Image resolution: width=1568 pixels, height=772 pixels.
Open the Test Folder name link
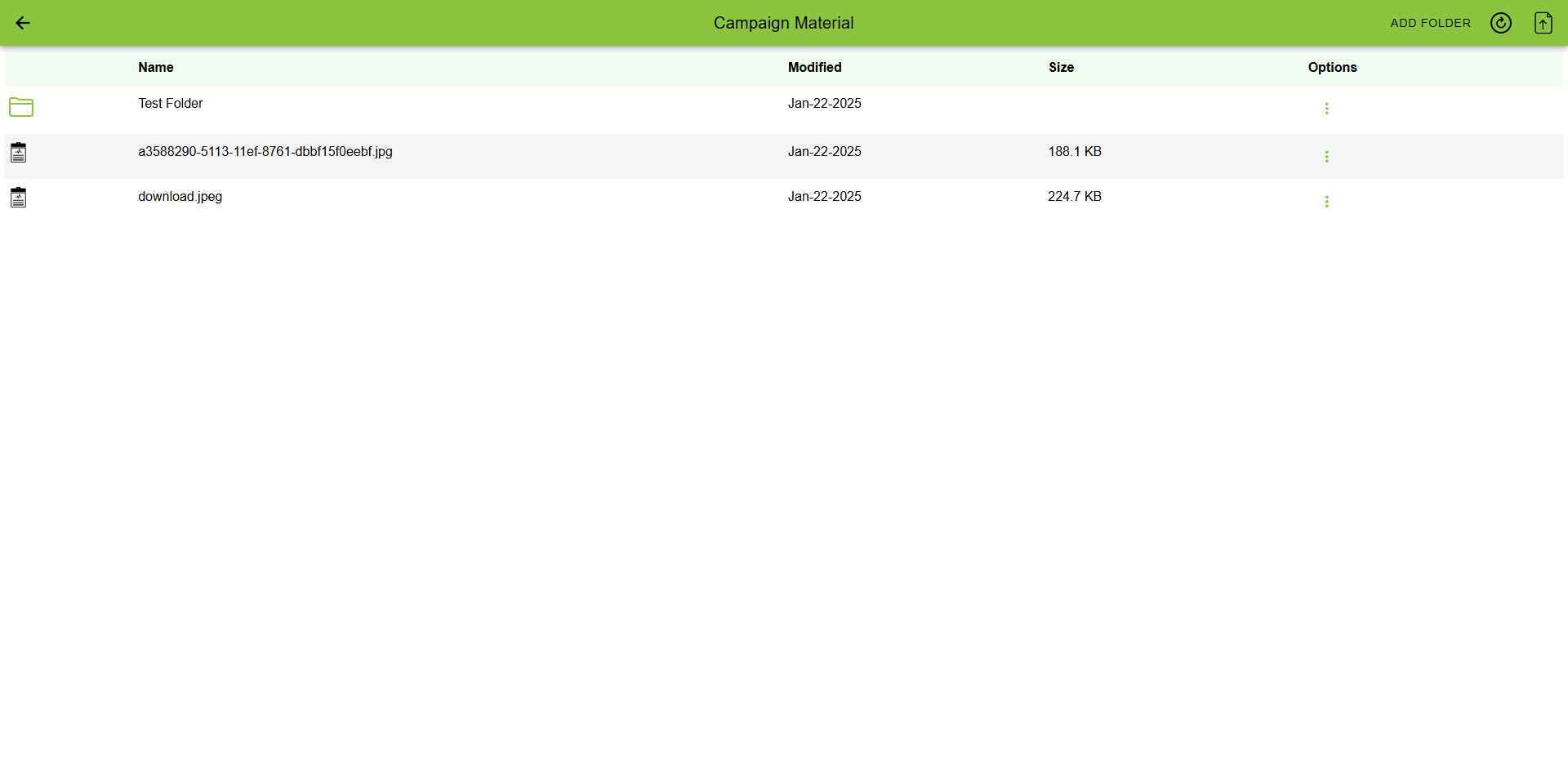pos(170,103)
